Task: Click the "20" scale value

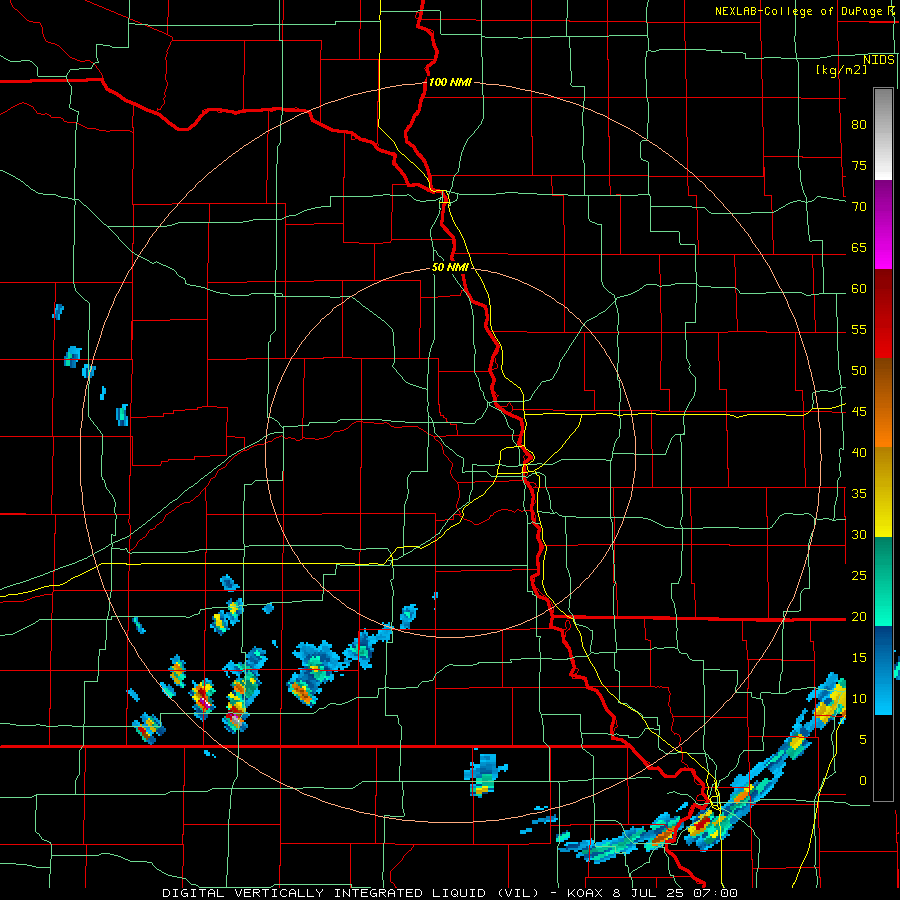Action: pyautogui.click(x=859, y=616)
